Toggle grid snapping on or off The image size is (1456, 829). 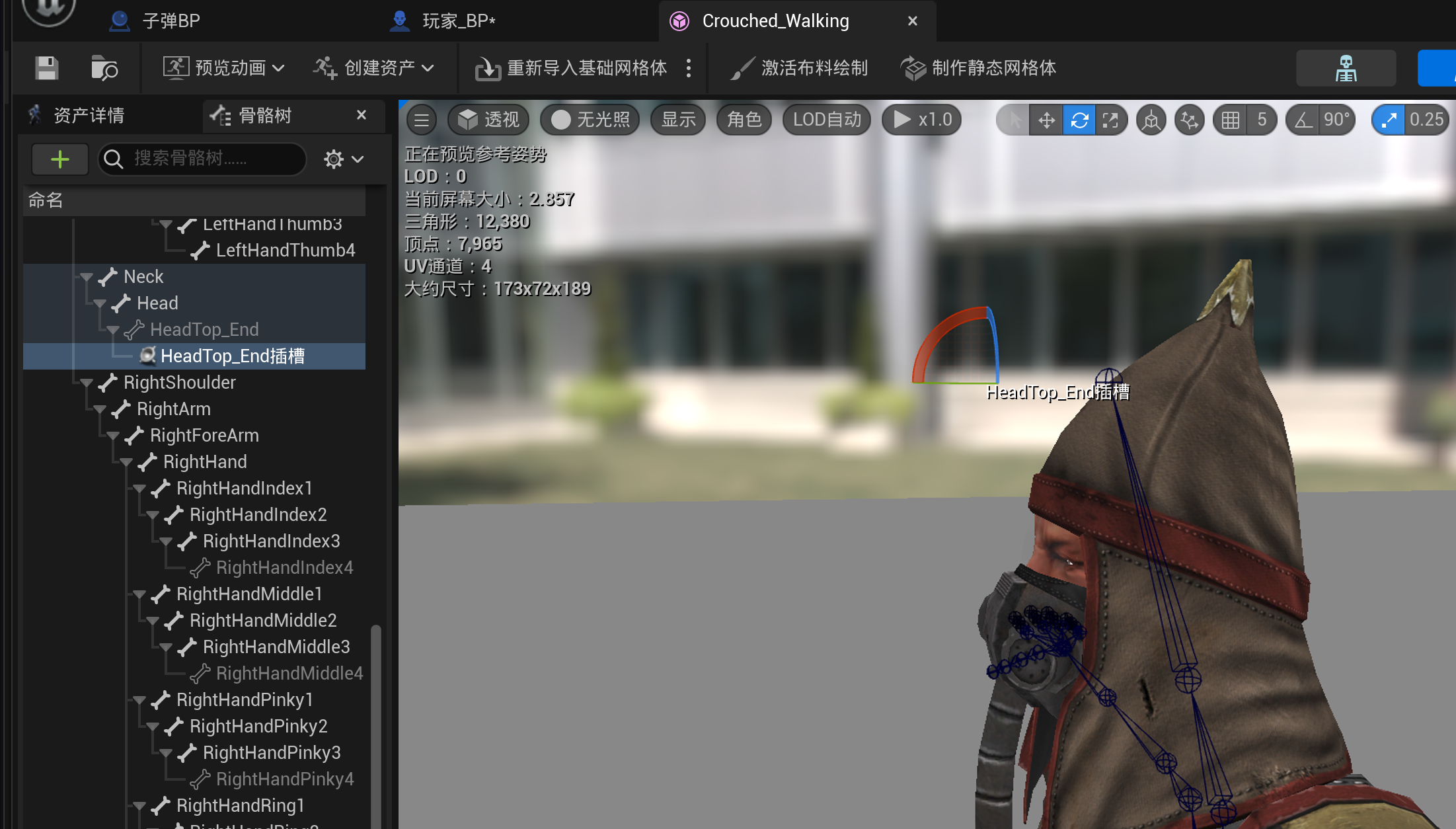pyautogui.click(x=1231, y=120)
